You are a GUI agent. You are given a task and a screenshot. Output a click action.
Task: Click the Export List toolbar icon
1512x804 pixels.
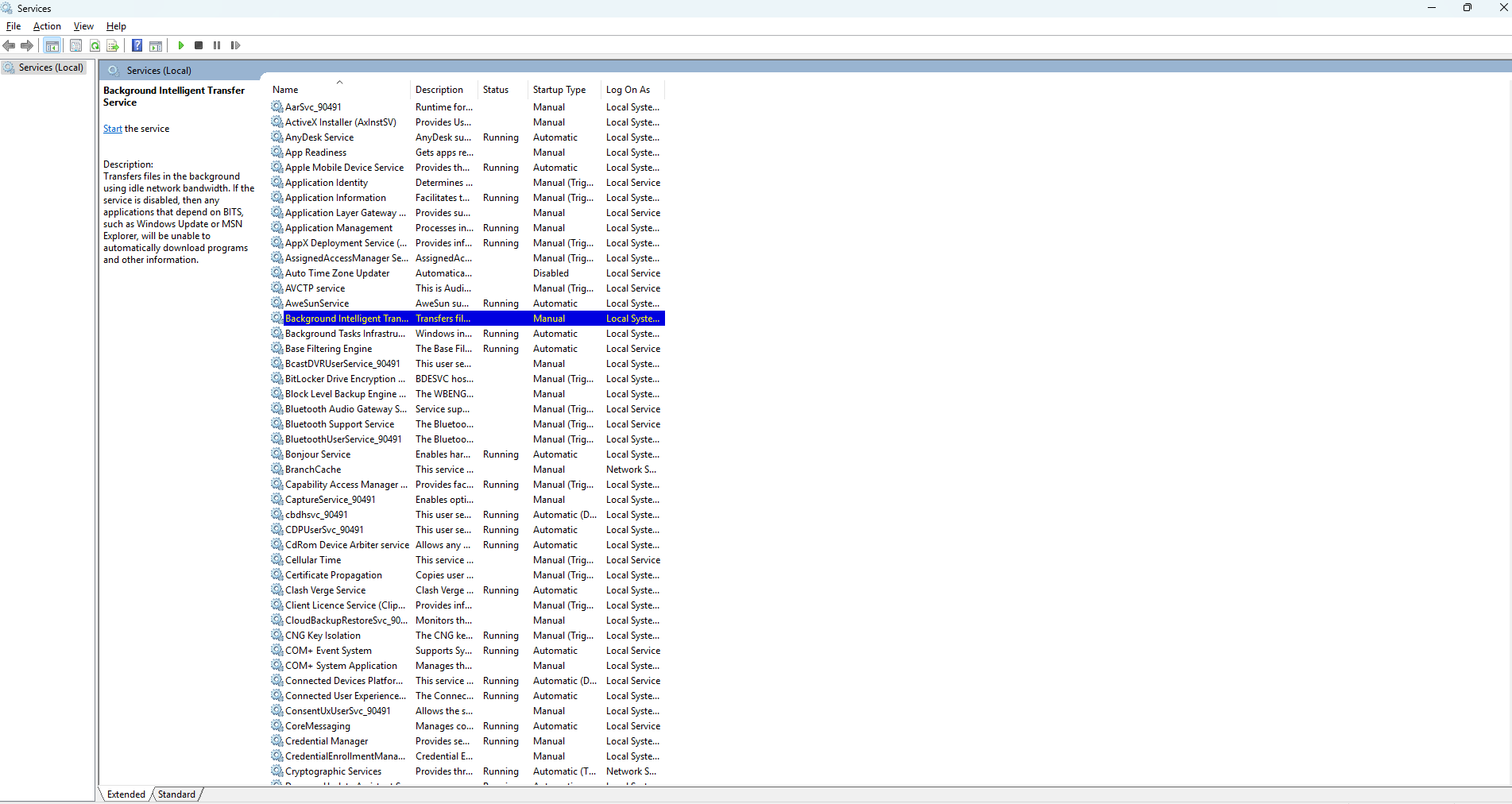pos(112,45)
